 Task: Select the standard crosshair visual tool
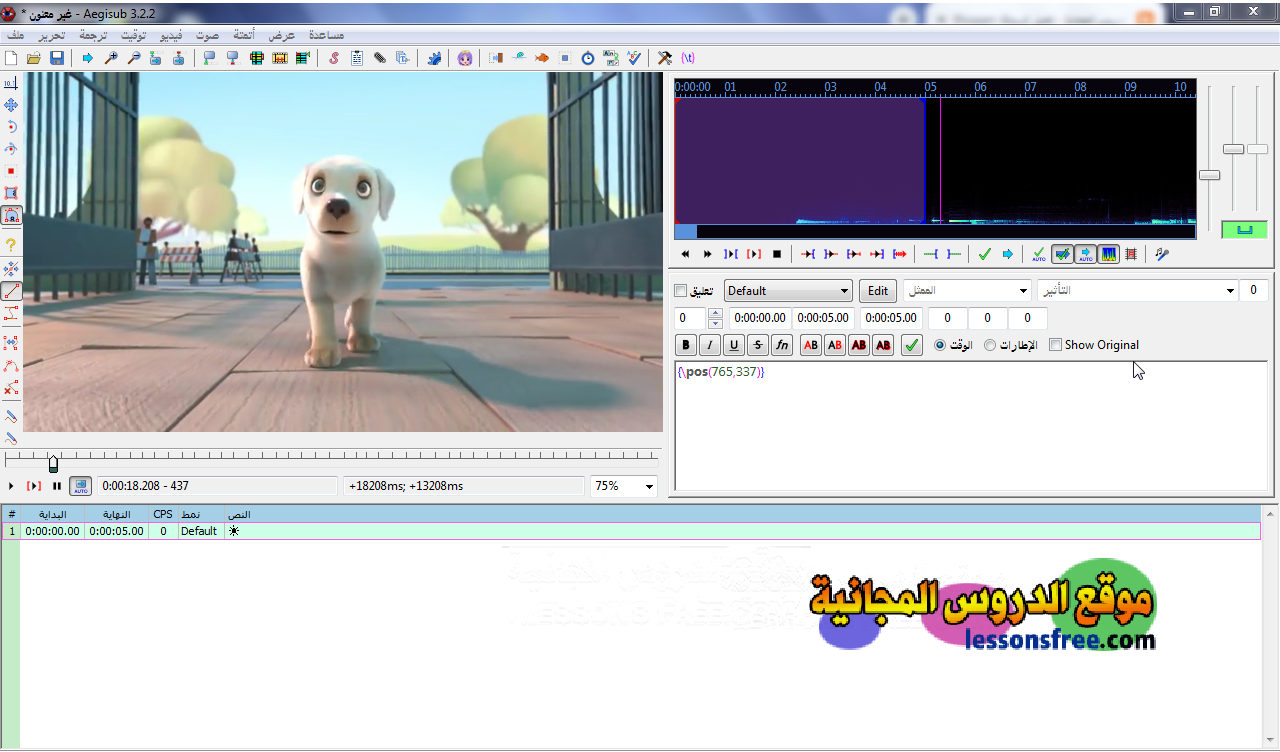11,83
